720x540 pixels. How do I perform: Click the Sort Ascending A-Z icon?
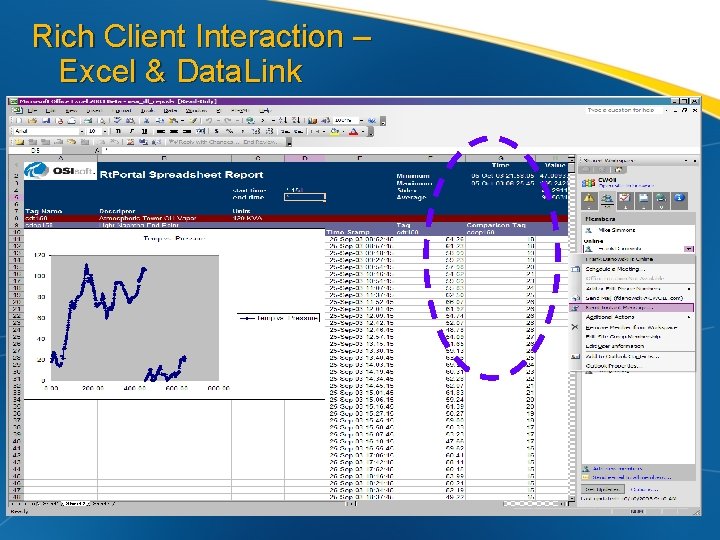pos(283,121)
